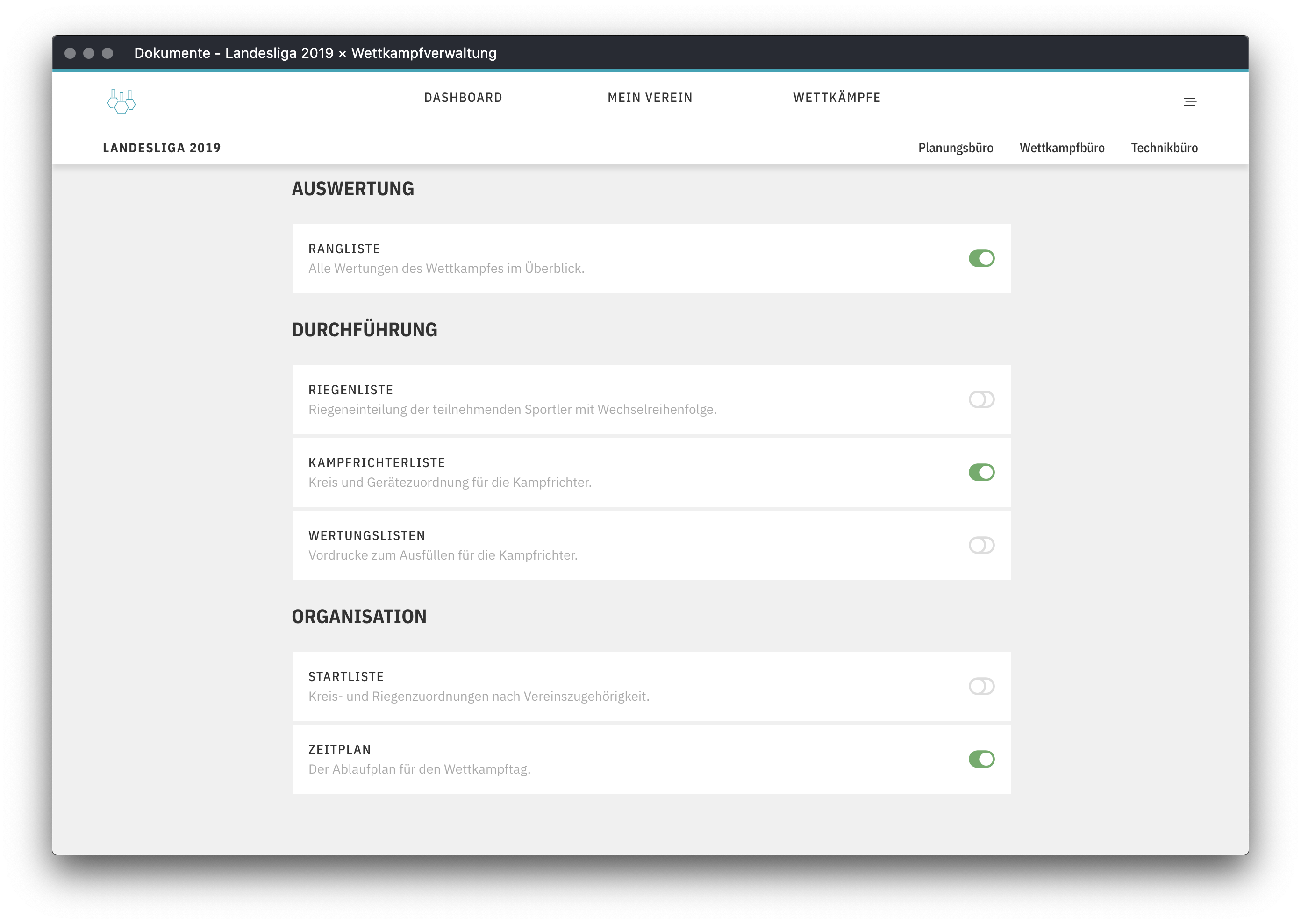This screenshot has height=924, width=1301.
Task: Switch on the Wertungslisten toggle
Action: point(981,545)
